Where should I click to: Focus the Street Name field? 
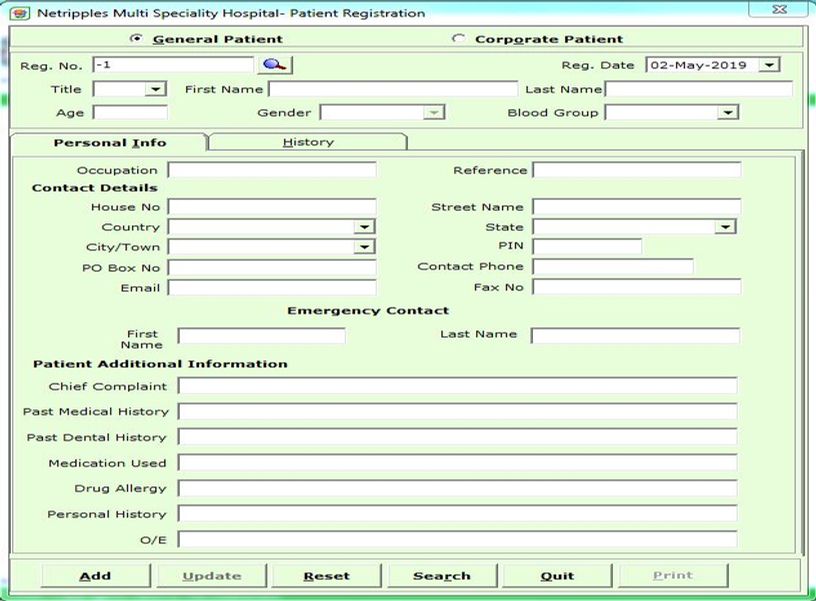click(637, 207)
